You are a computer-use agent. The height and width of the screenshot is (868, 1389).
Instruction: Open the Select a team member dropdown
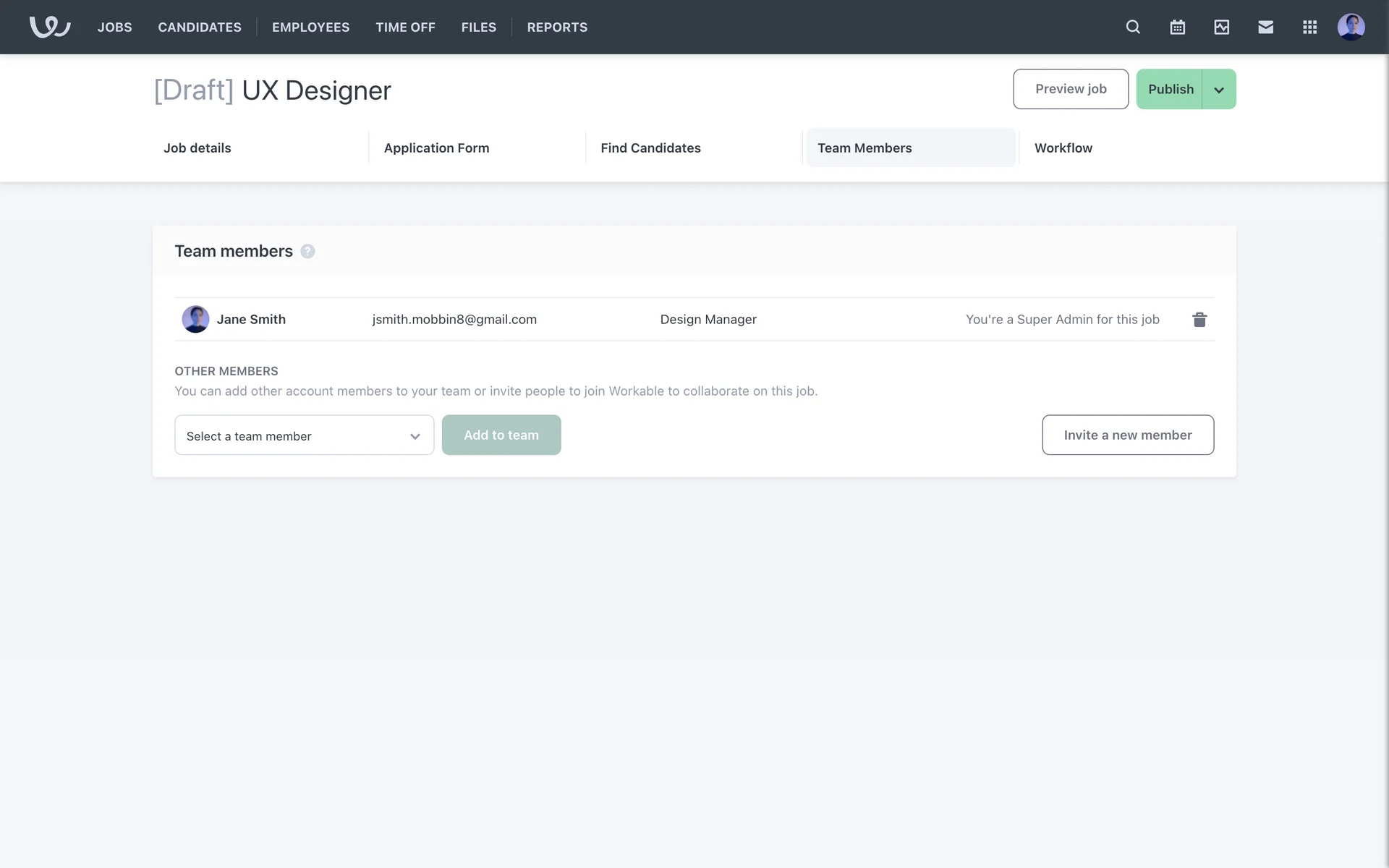tap(304, 435)
